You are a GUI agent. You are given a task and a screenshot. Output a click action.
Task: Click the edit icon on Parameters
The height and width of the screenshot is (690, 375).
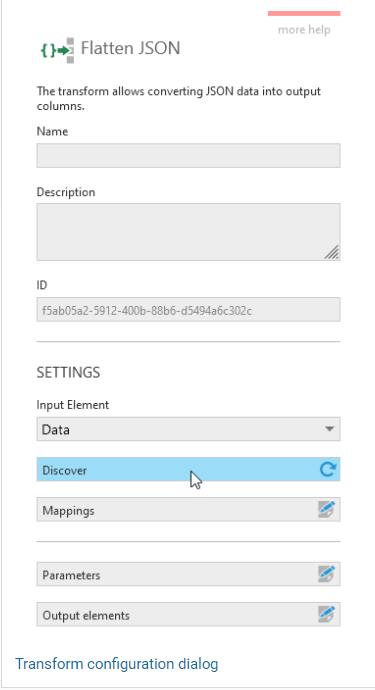click(x=327, y=574)
